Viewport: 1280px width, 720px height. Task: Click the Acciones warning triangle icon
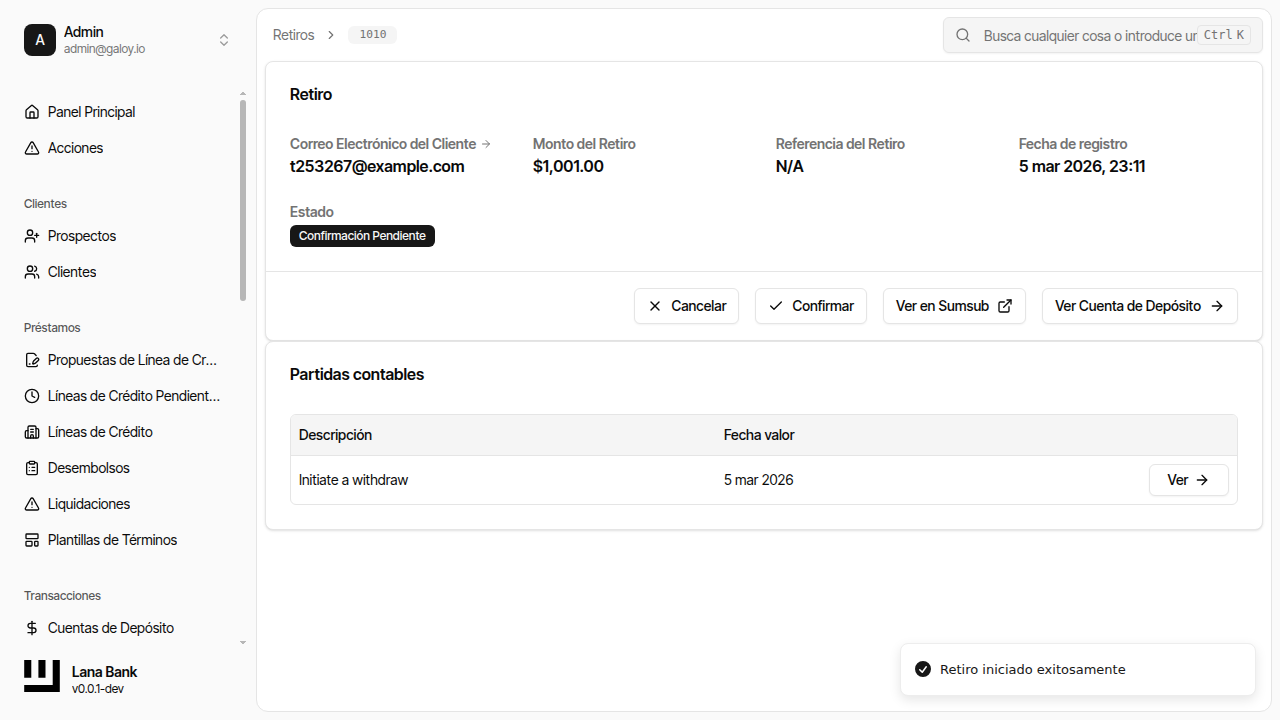(32, 148)
